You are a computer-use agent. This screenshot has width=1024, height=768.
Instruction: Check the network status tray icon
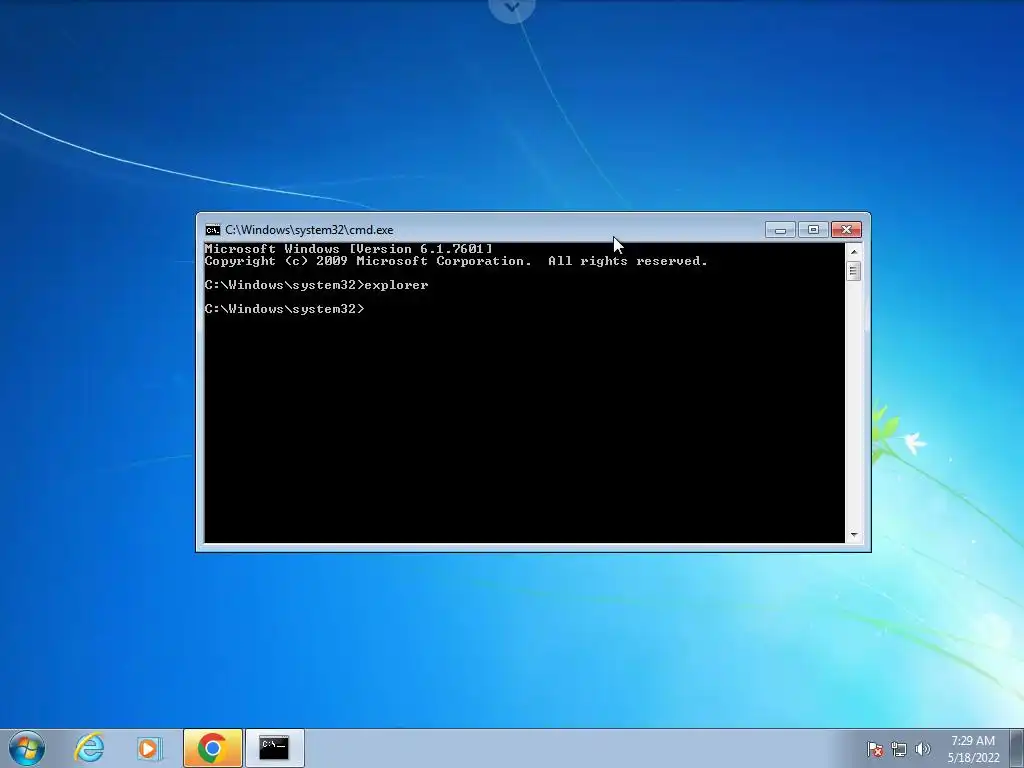point(899,749)
